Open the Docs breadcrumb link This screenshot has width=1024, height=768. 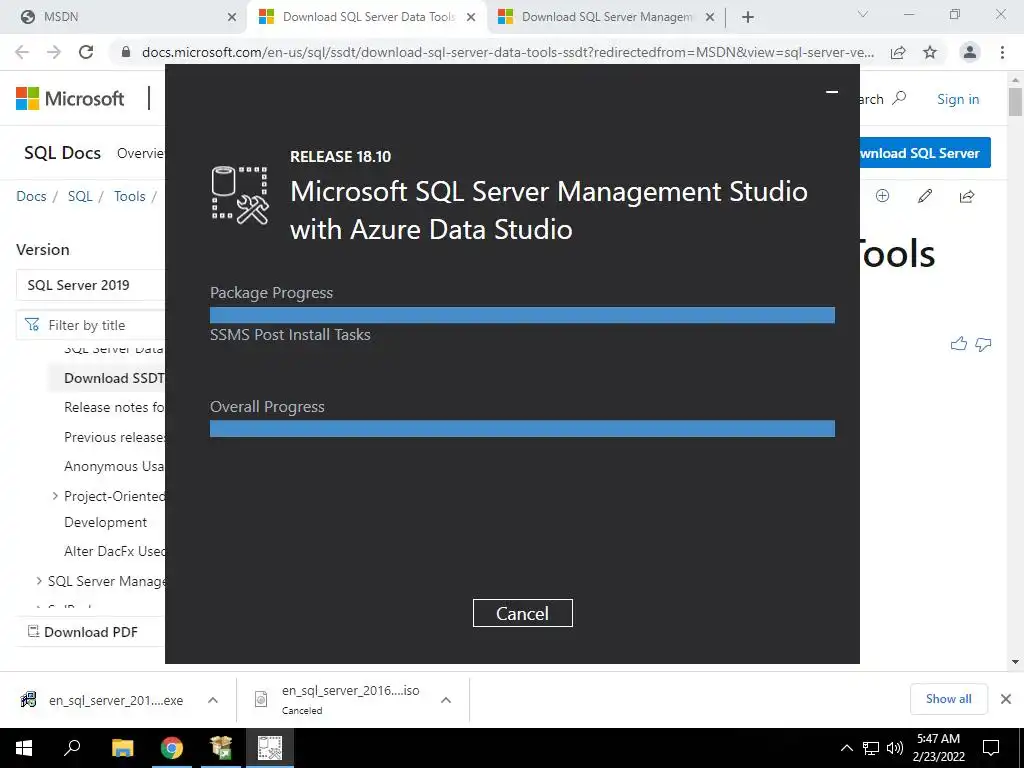point(31,196)
